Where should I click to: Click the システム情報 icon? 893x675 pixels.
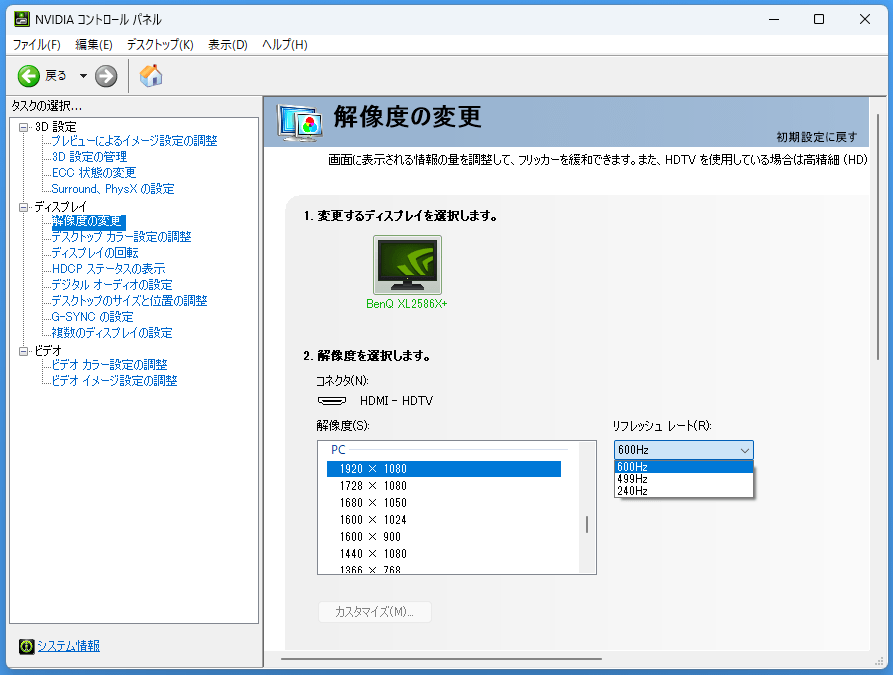[26, 646]
